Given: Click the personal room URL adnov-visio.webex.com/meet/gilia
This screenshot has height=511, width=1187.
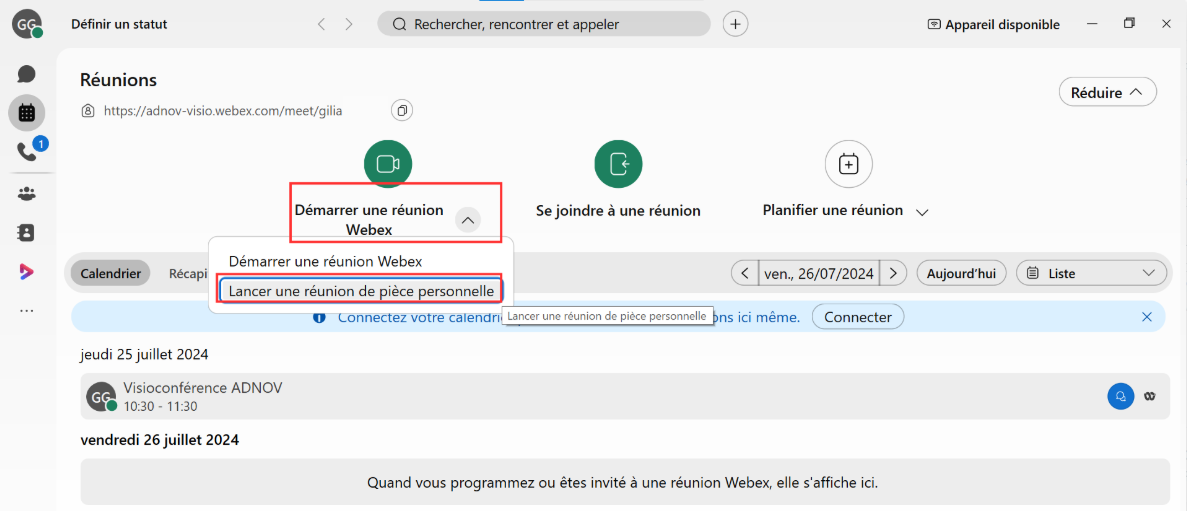Looking at the screenshot, I should 223,111.
